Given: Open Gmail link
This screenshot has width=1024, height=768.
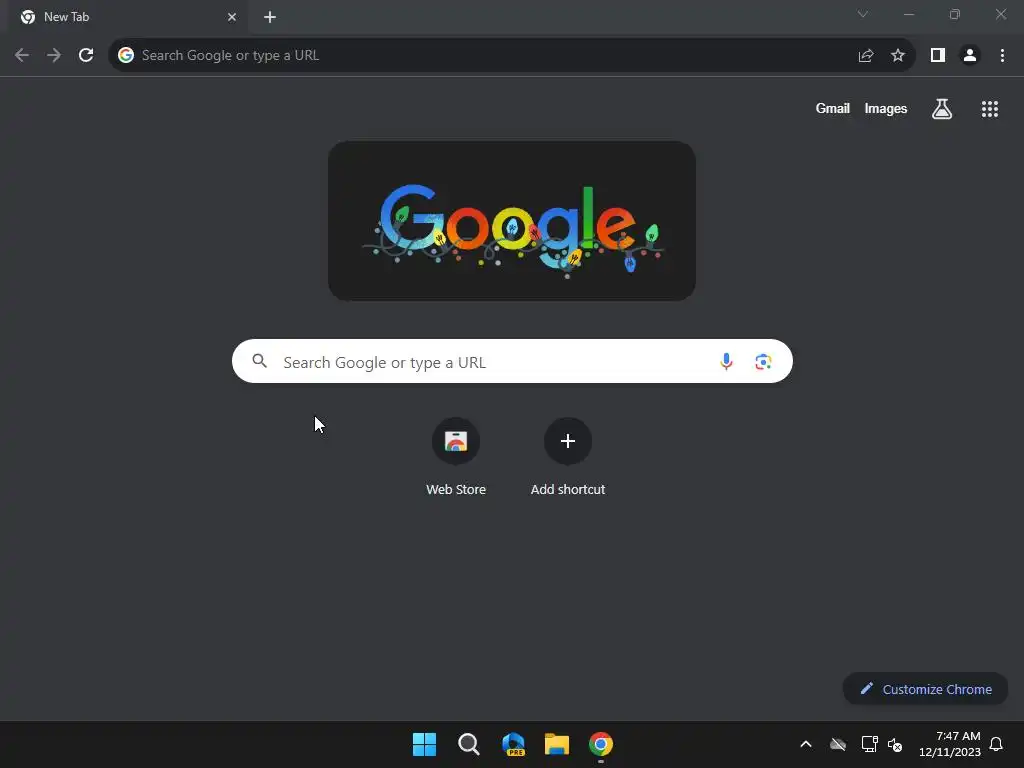Looking at the screenshot, I should [833, 108].
